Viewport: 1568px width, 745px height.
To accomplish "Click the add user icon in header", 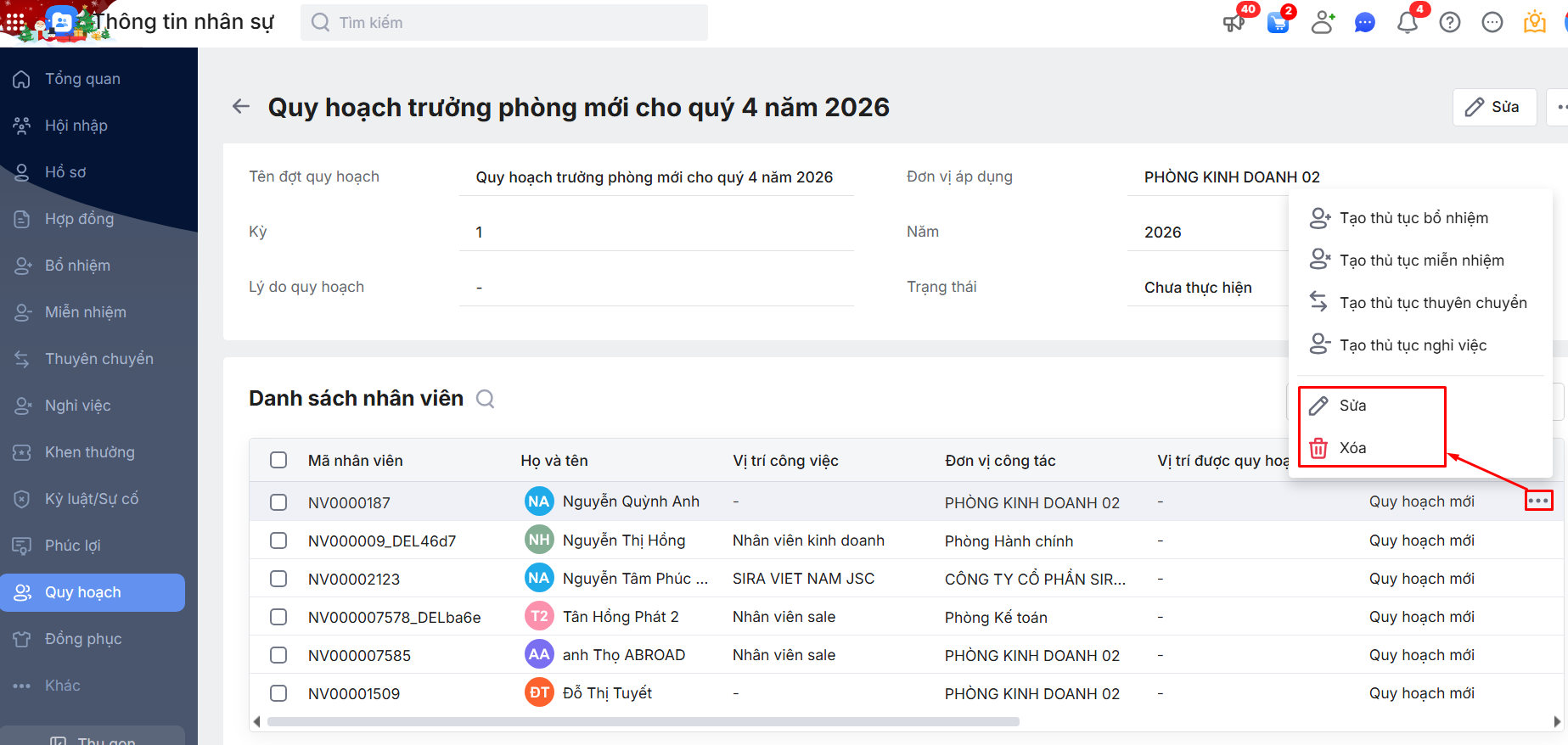I will click(x=1322, y=23).
